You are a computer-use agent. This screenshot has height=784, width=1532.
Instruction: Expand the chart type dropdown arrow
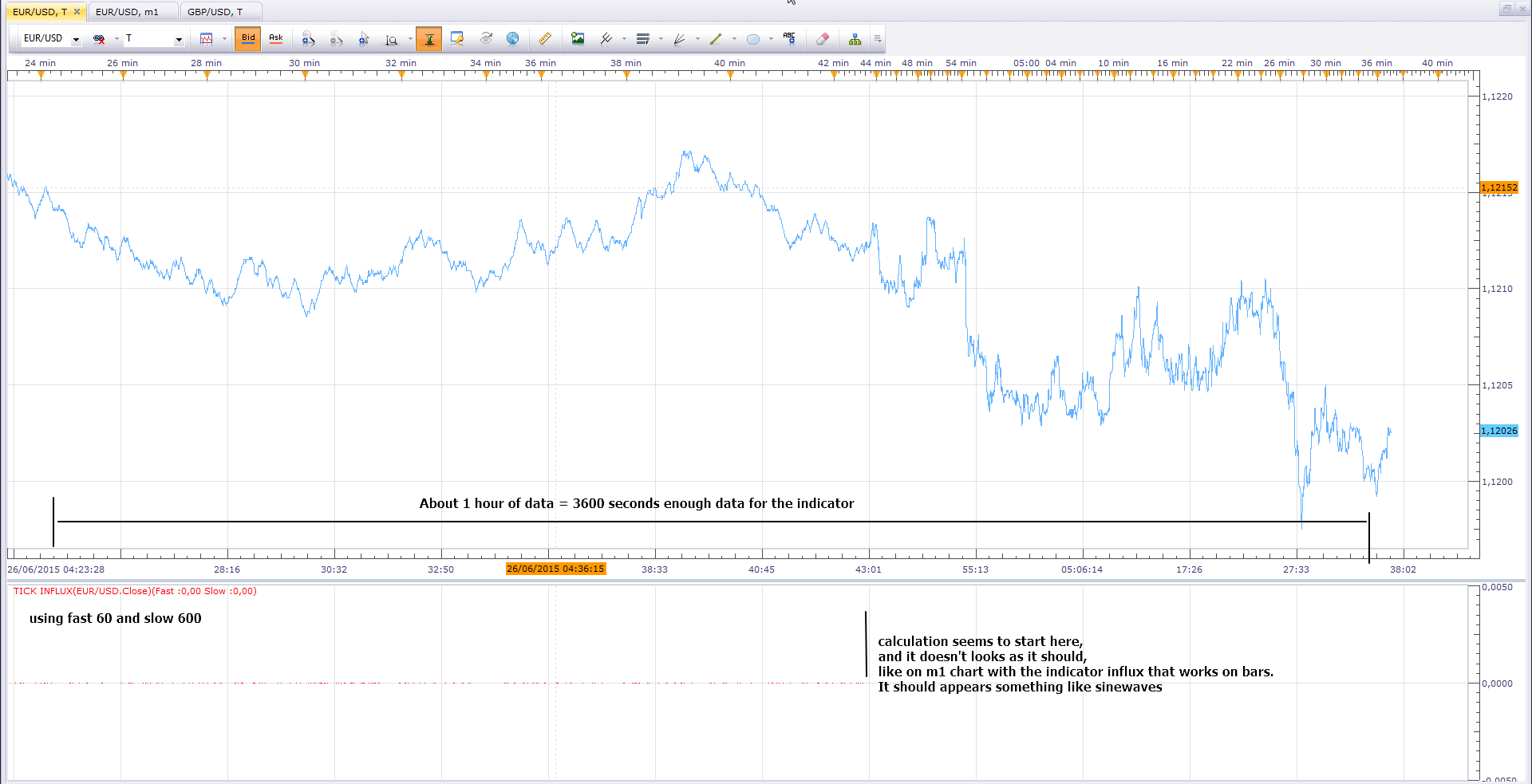point(224,38)
